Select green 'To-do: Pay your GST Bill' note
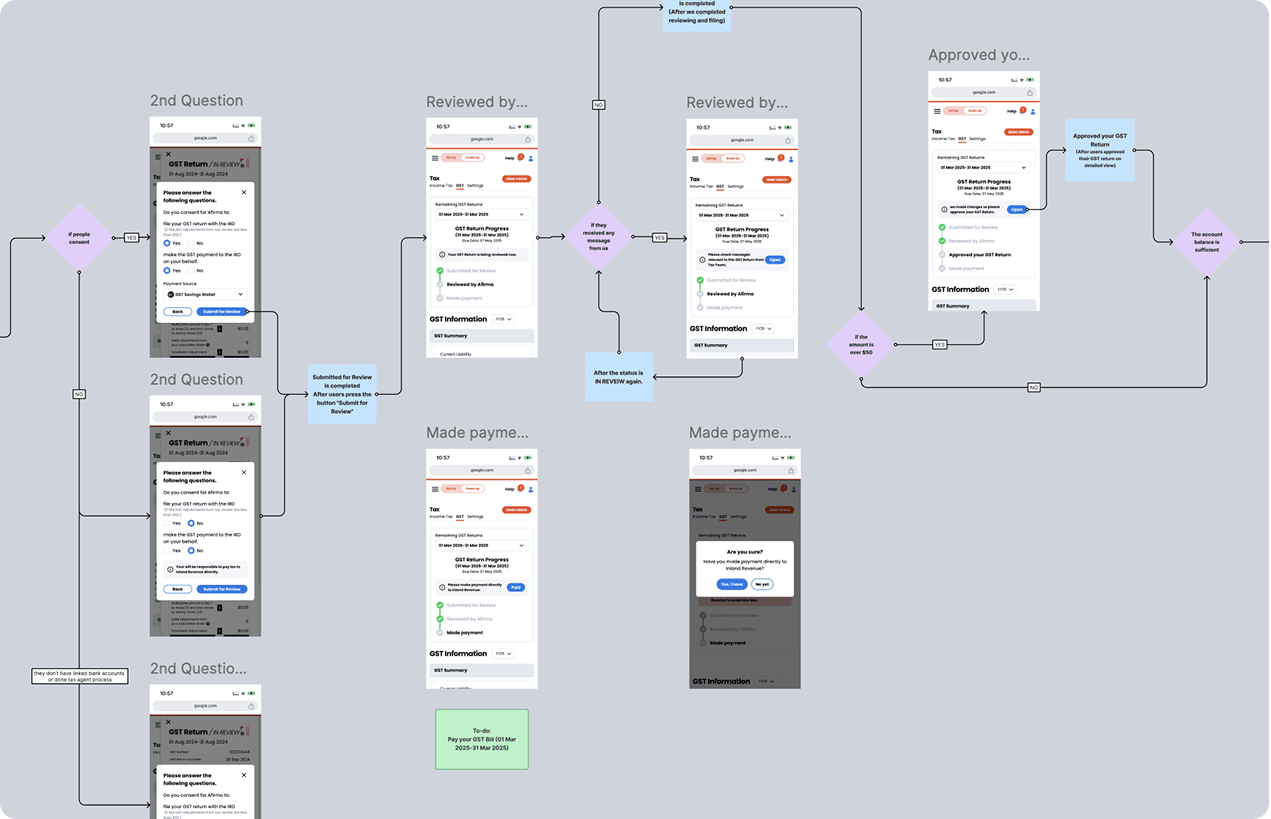Viewport: 1271px width, 819px height. coord(482,739)
